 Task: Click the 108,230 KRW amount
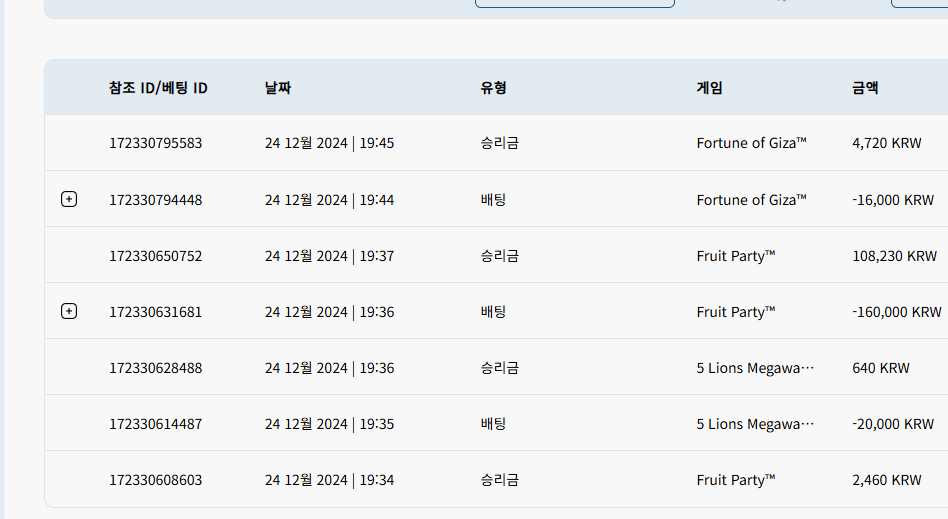click(x=894, y=256)
